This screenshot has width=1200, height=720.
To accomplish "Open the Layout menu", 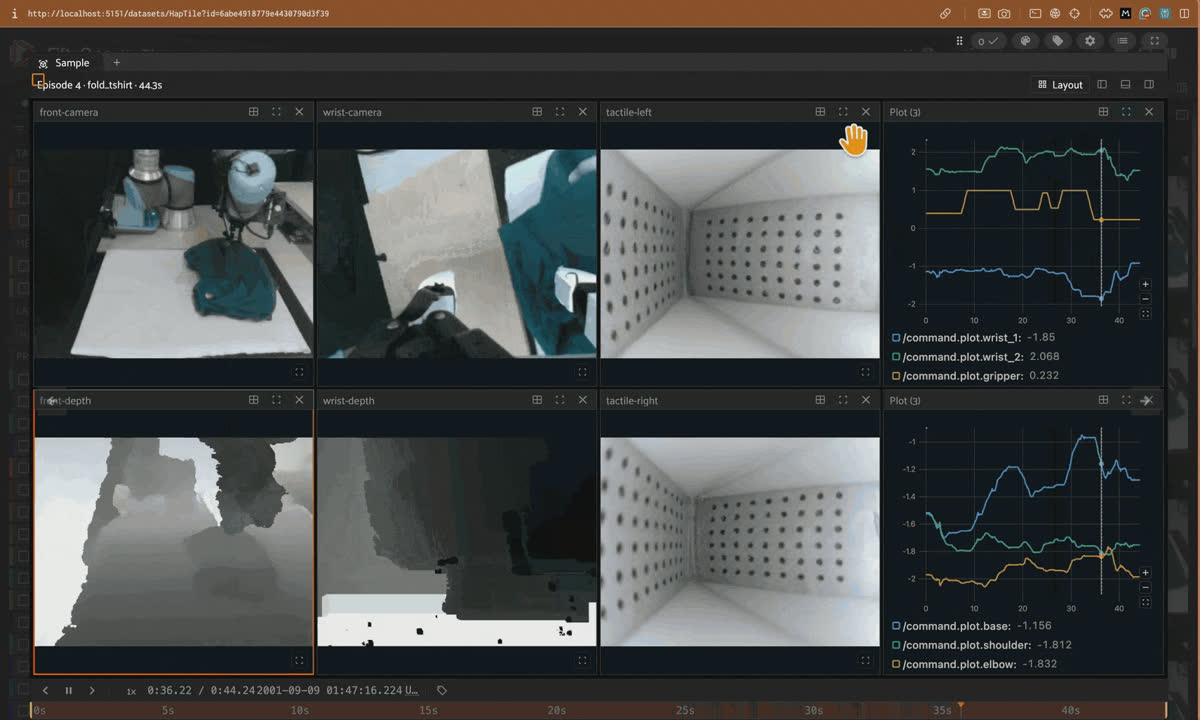I will [x=1060, y=85].
